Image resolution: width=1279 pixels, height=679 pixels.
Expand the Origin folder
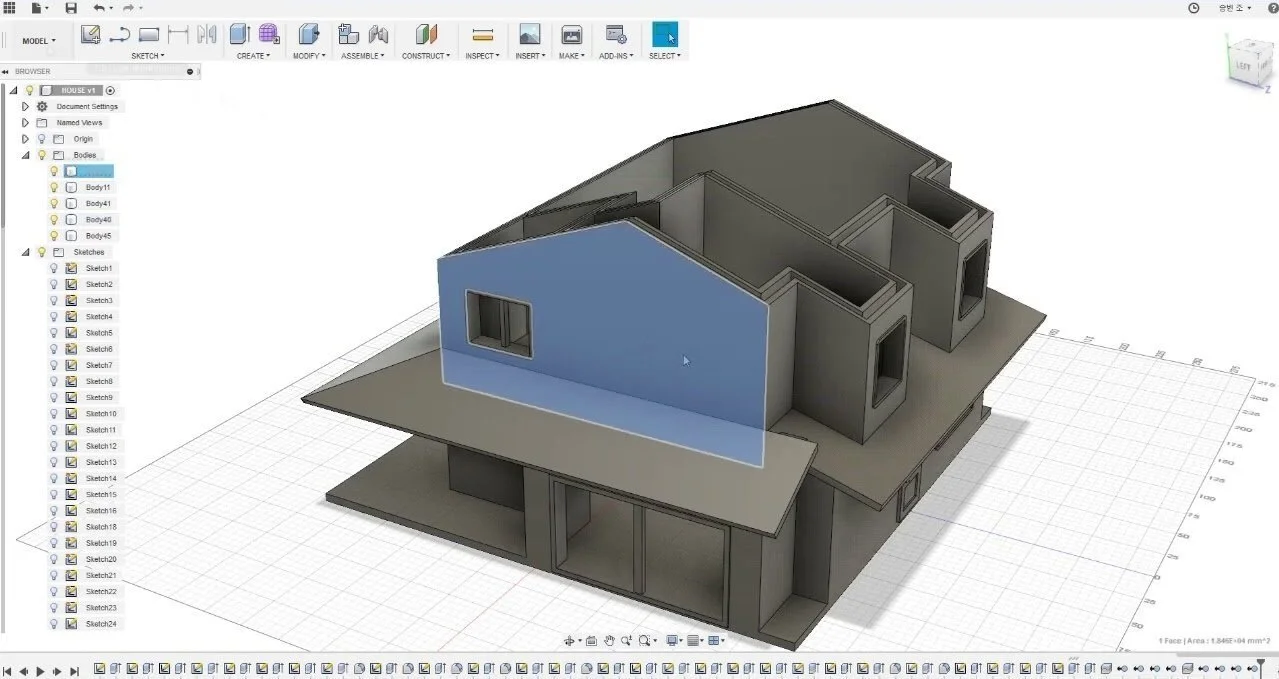[25, 139]
